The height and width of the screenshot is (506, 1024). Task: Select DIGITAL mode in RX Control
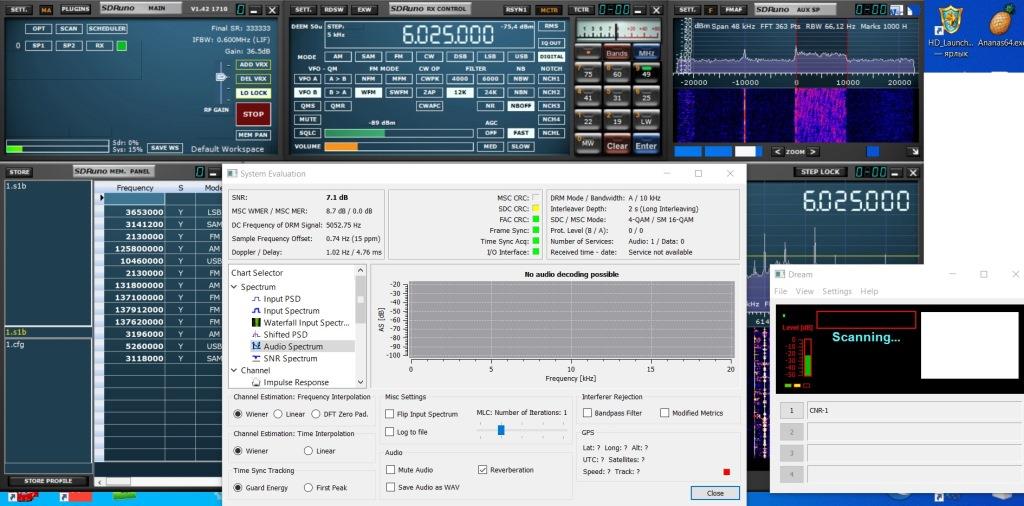coord(552,57)
